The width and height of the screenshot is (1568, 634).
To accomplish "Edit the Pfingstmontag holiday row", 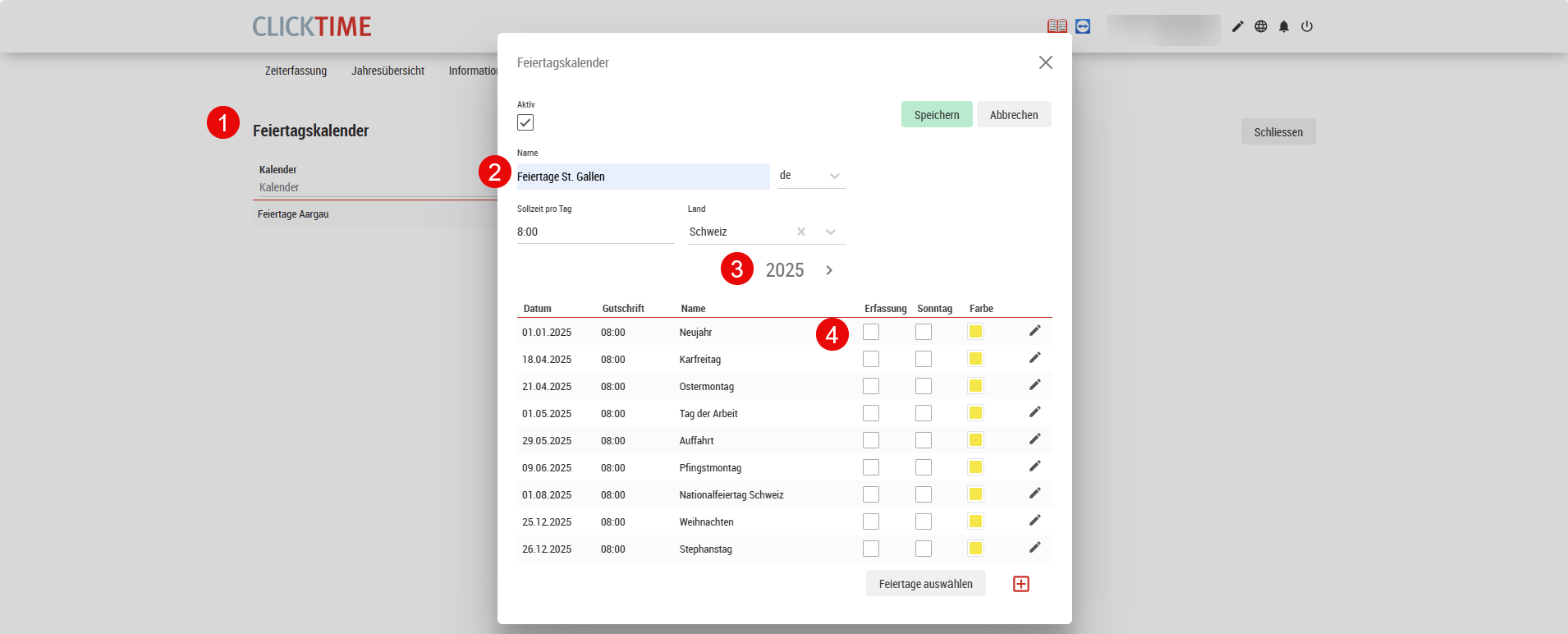I will coord(1035,466).
